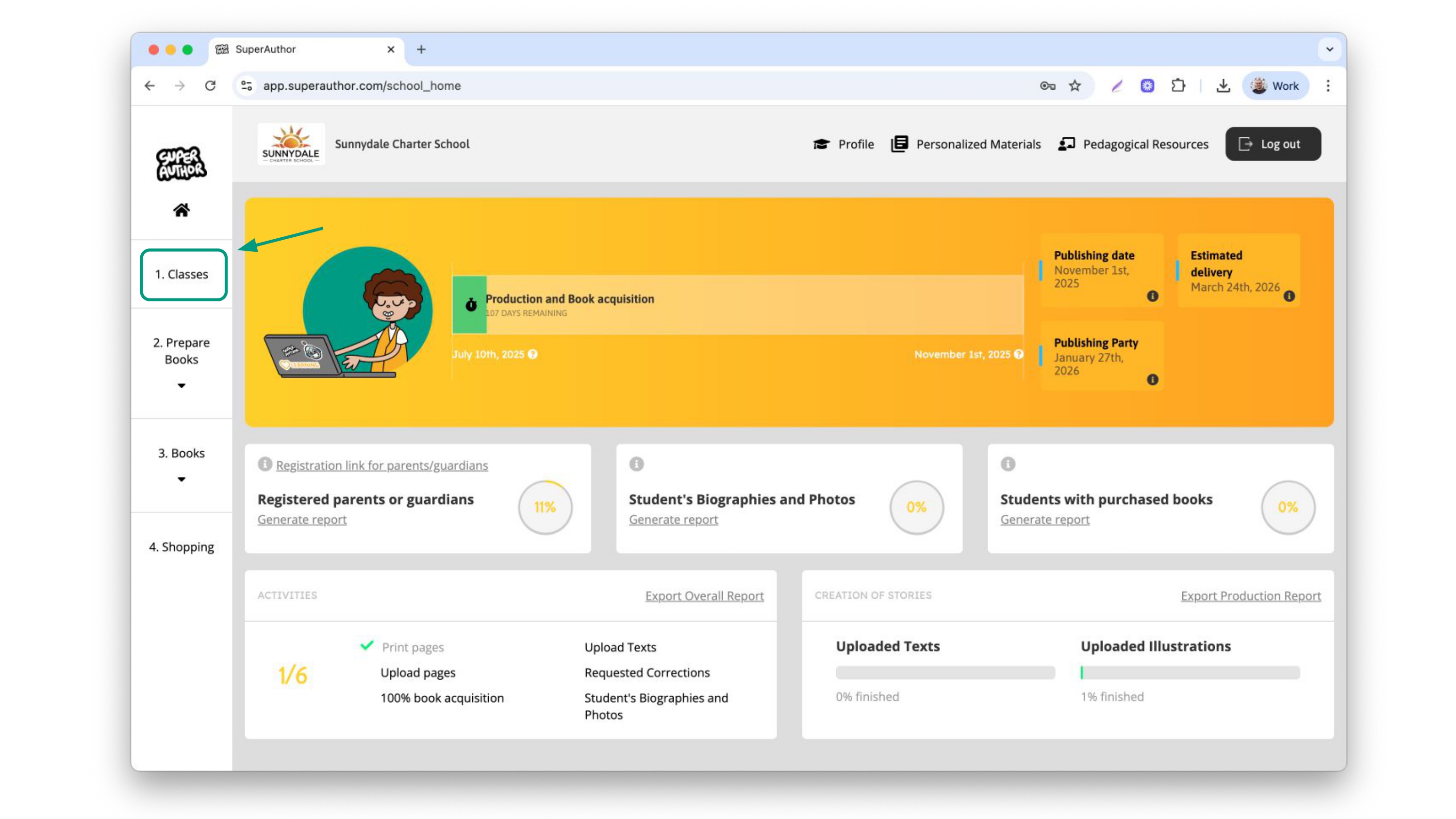Click the Log out button
Screen dimensions: 1456x819
pyautogui.click(x=1273, y=144)
